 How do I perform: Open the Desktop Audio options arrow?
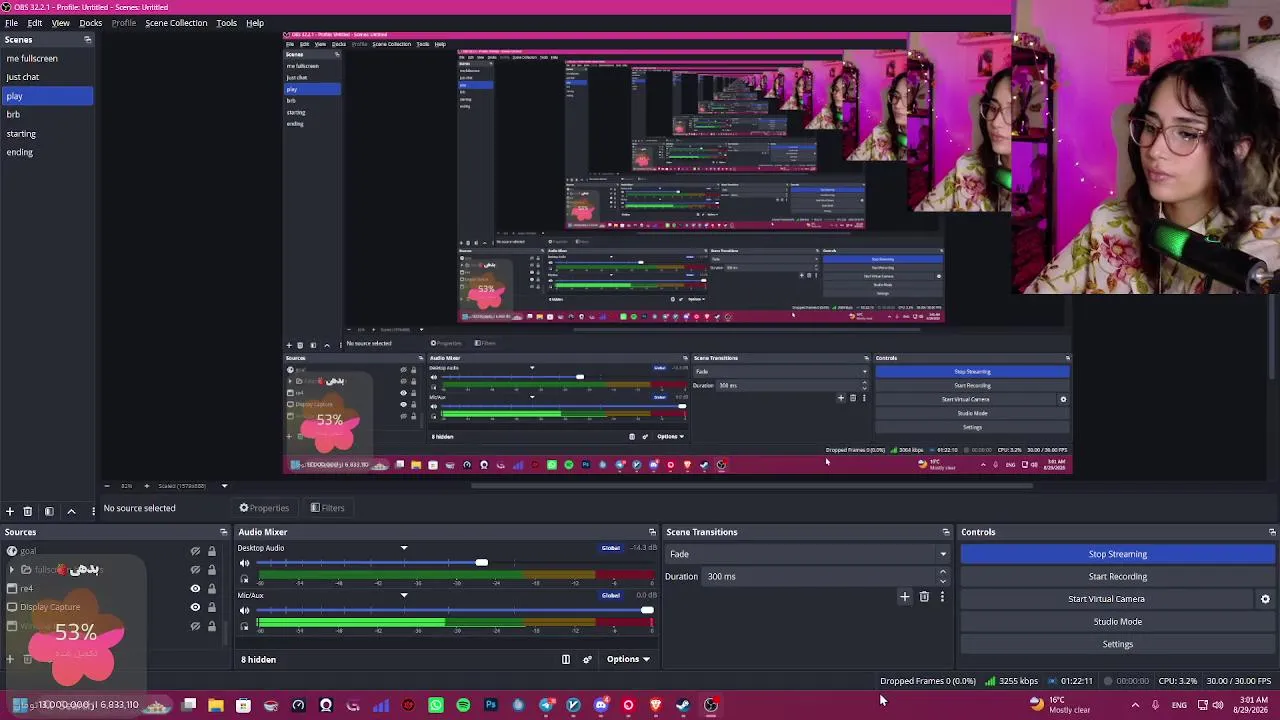pos(404,548)
